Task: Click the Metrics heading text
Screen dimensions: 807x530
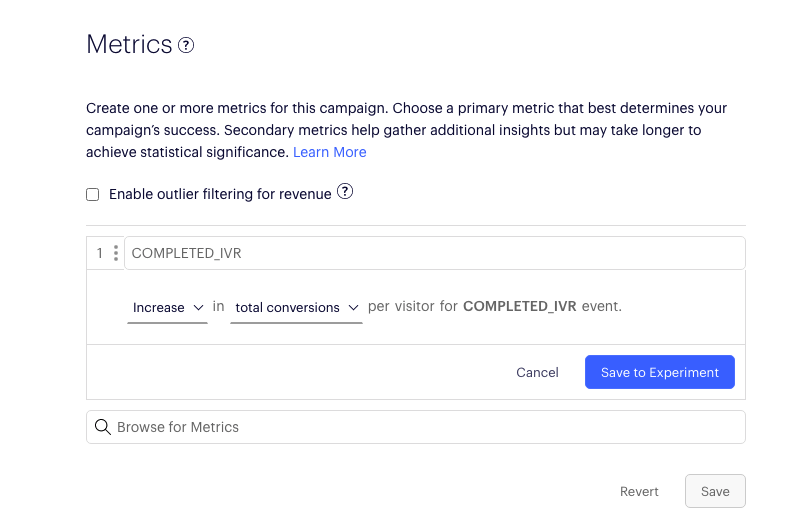Action: point(129,44)
